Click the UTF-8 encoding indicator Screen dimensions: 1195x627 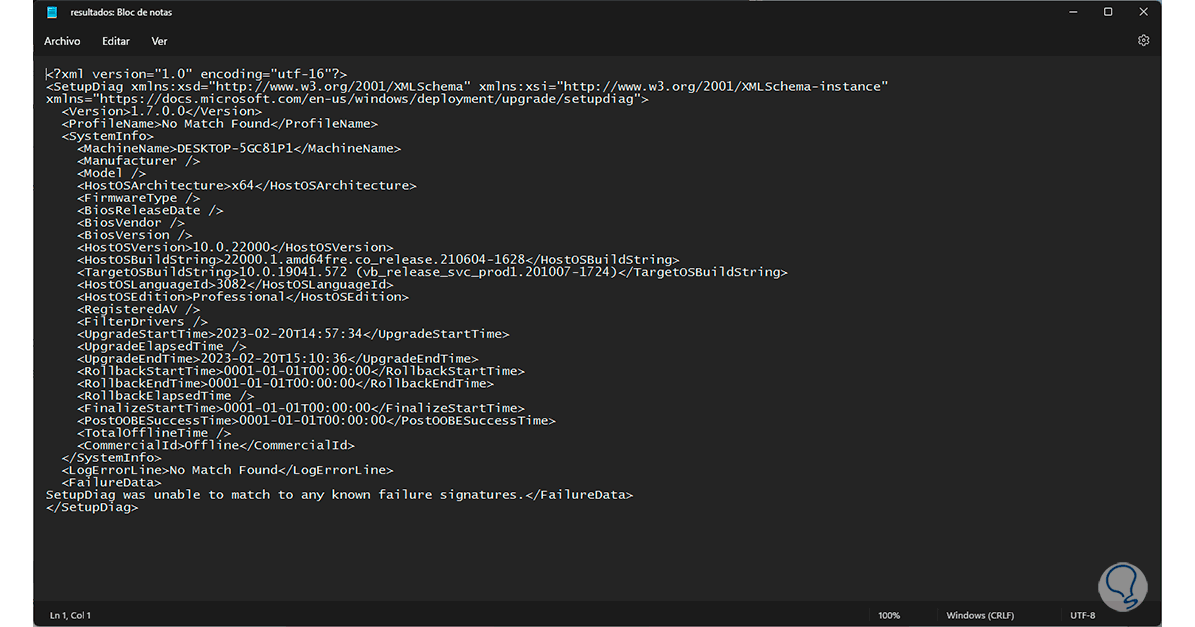point(1082,615)
